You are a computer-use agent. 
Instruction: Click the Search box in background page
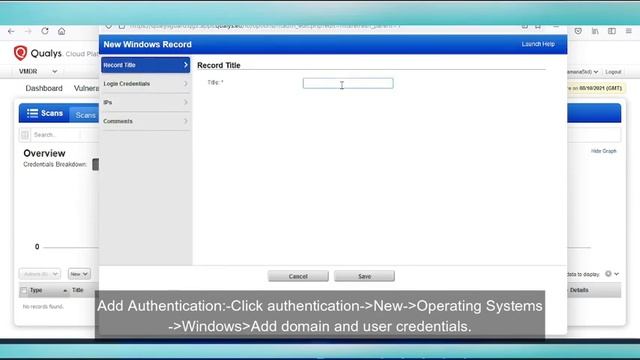coord(56,135)
